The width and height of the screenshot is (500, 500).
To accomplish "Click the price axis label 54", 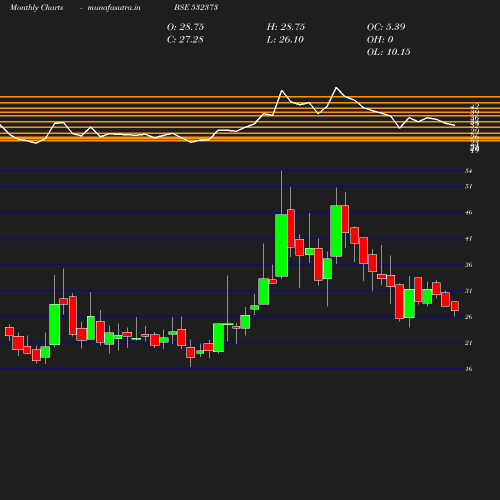I will point(469,171).
